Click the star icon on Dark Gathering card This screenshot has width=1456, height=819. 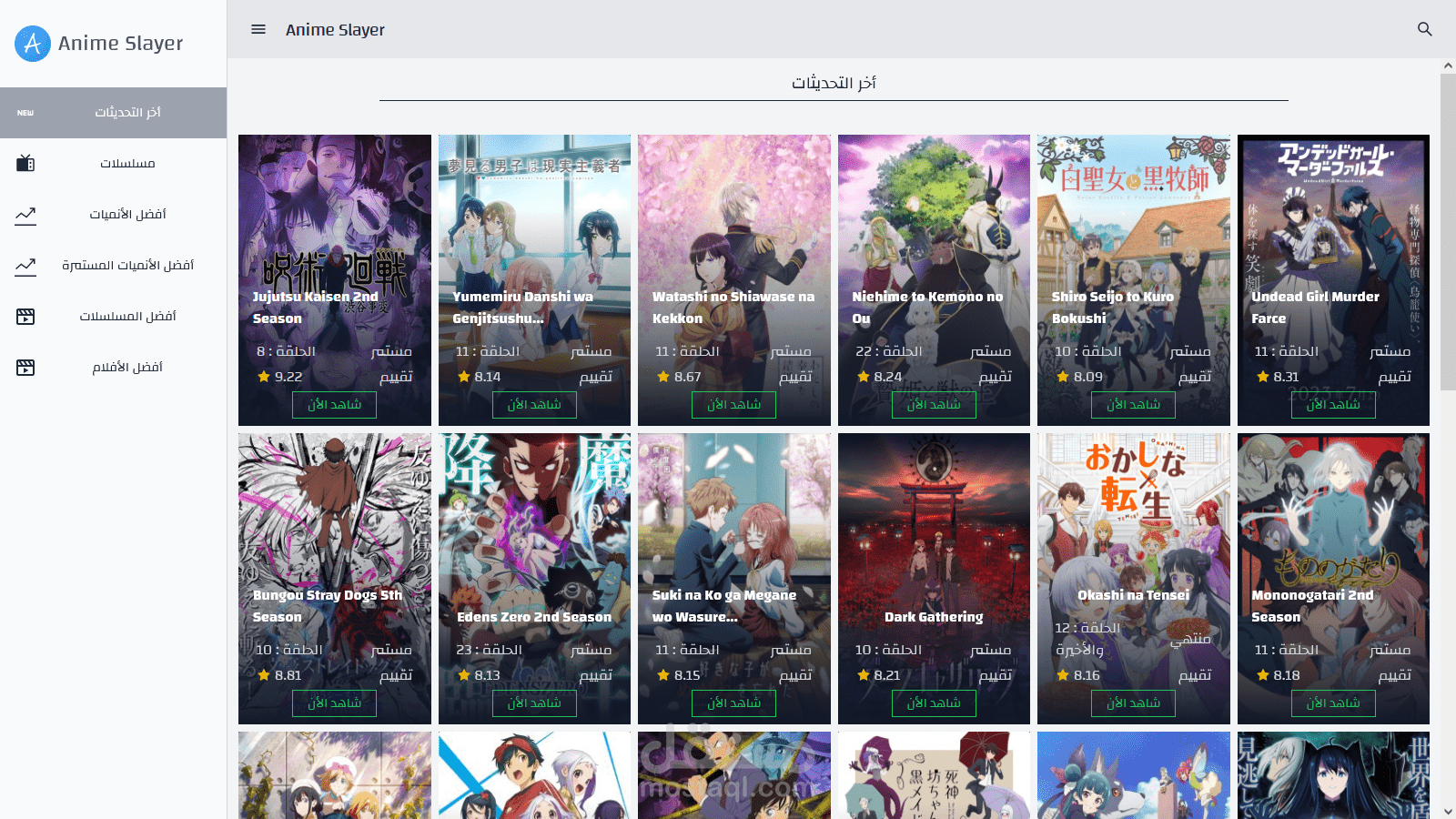[862, 674]
